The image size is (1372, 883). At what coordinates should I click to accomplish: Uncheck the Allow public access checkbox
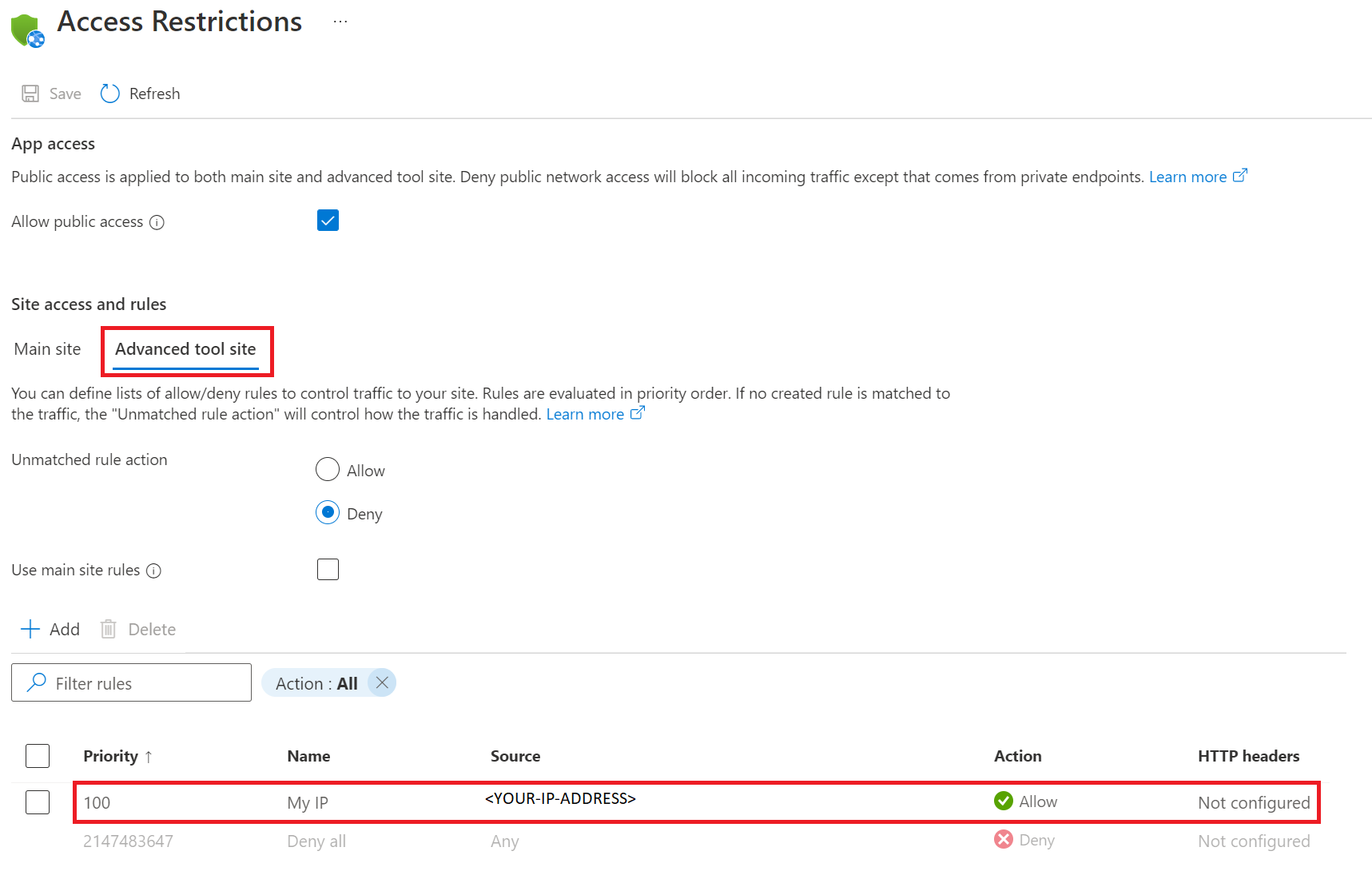tap(328, 221)
